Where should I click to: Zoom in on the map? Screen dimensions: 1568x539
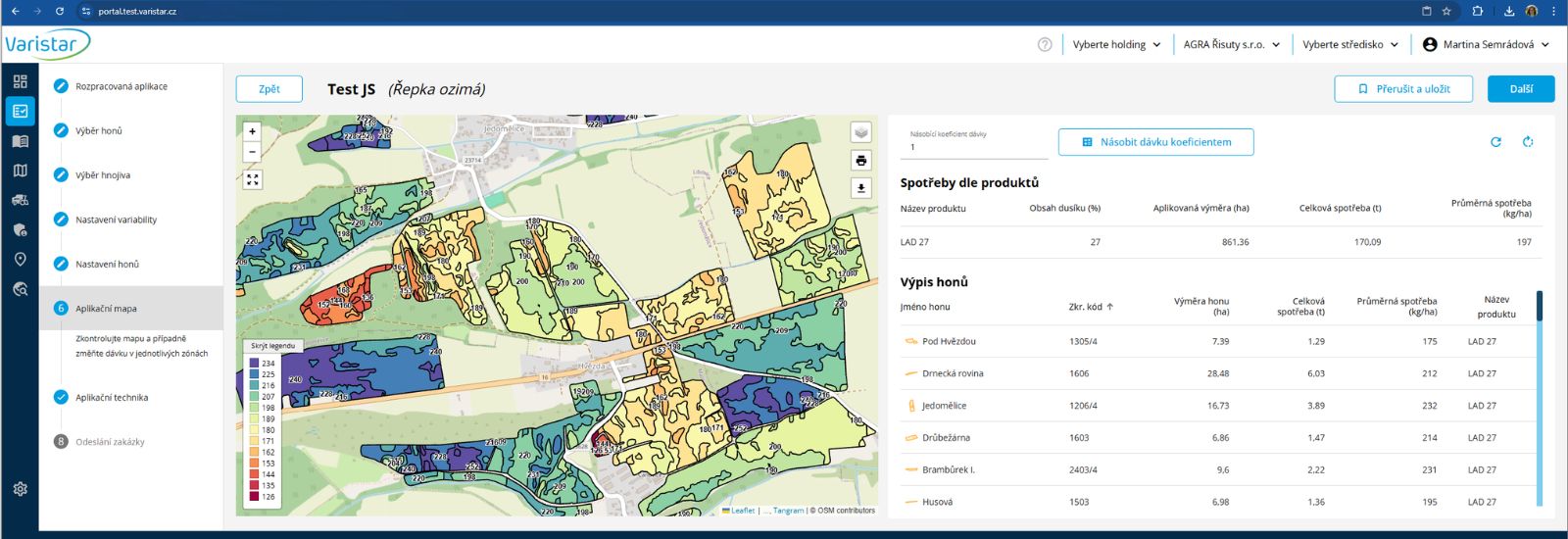(x=253, y=131)
